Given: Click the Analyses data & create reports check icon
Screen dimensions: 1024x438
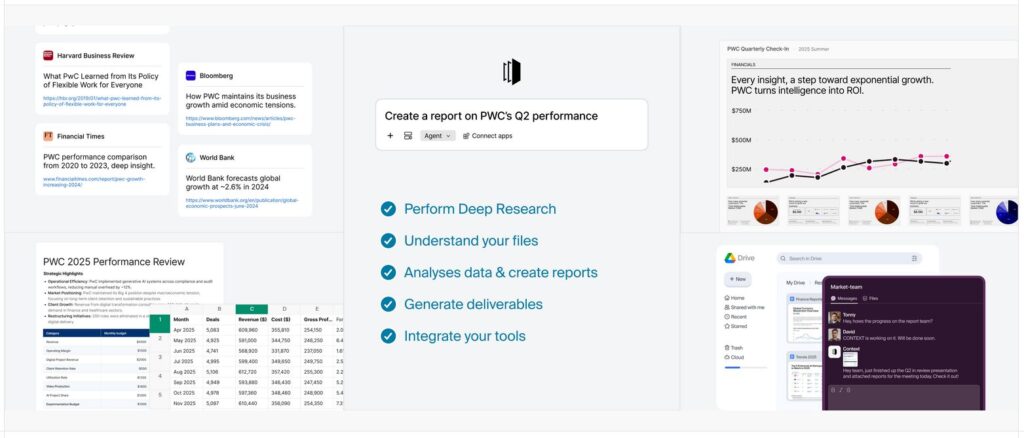Looking at the screenshot, I should (388, 272).
